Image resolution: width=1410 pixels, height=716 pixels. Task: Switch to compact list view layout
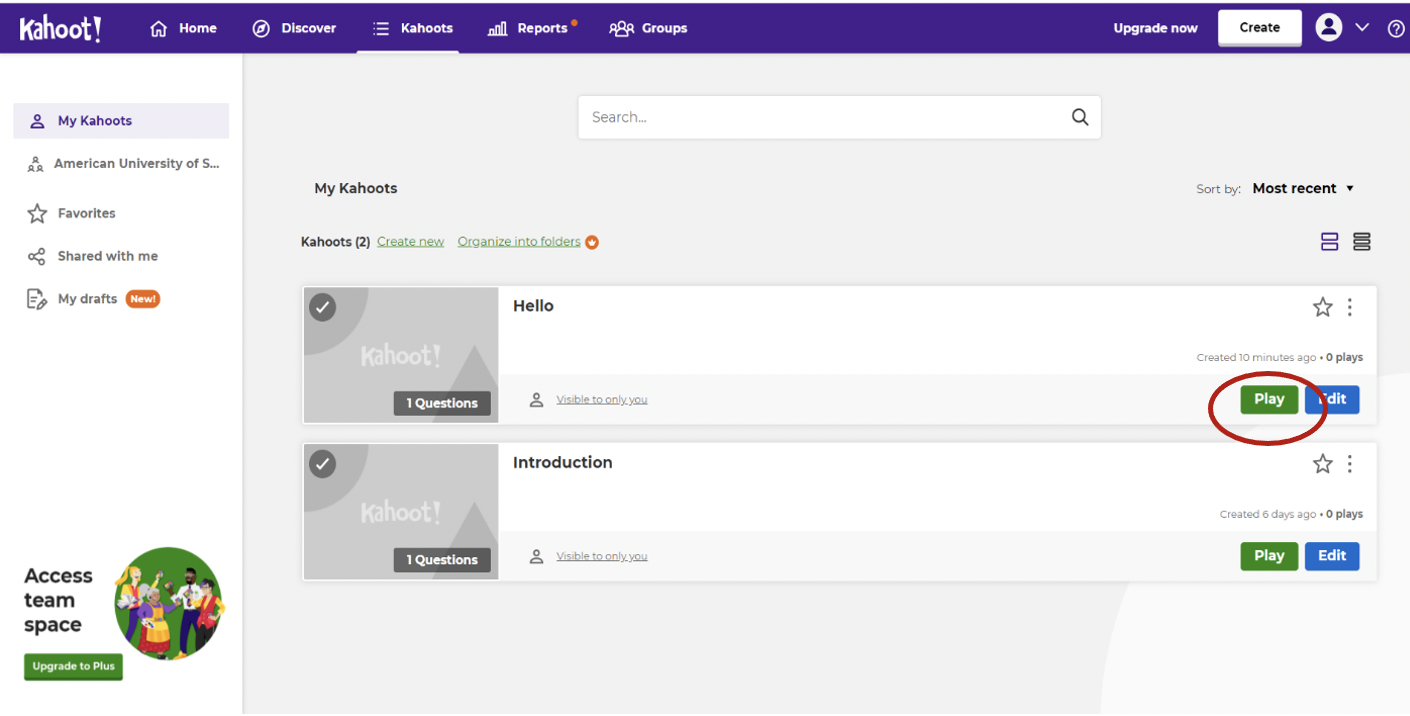click(1361, 242)
